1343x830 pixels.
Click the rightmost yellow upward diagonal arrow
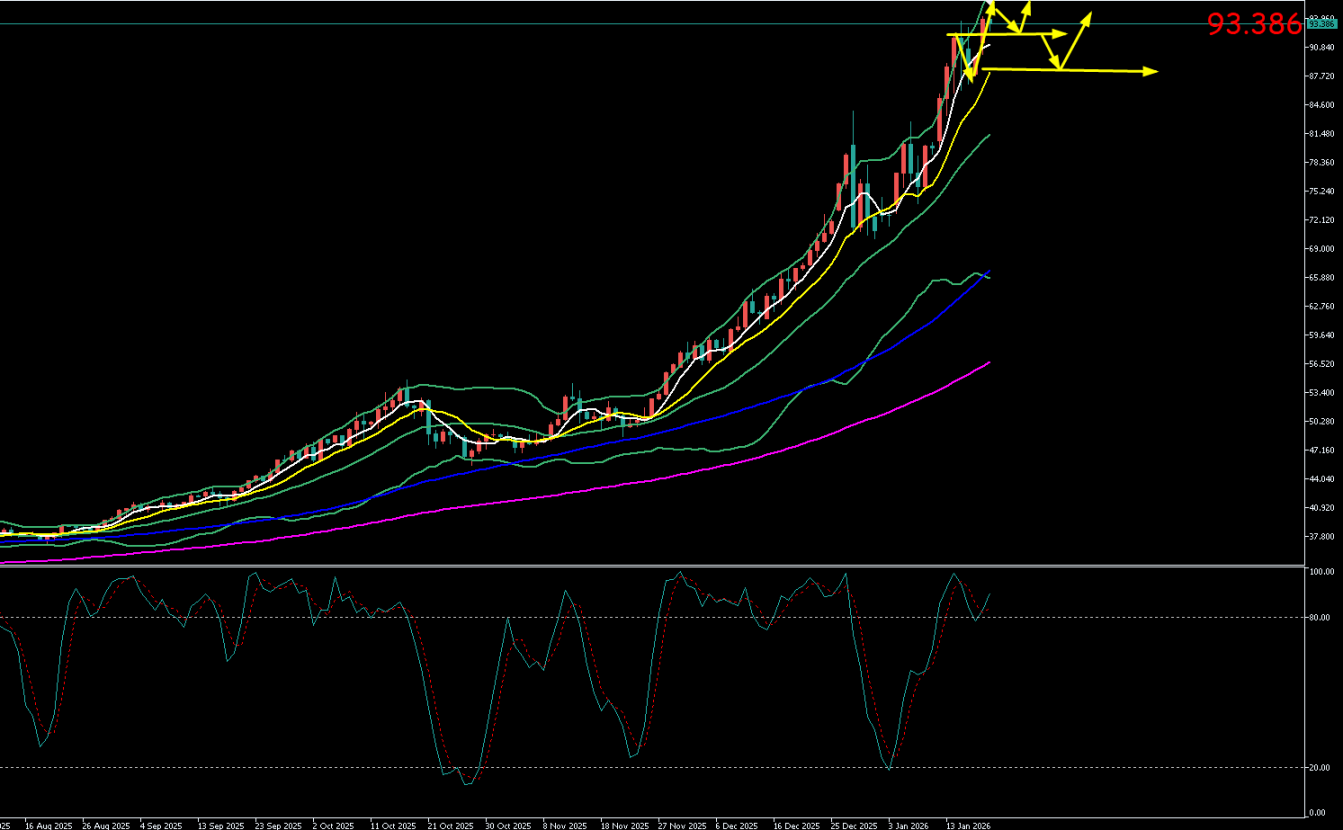click(1077, 40)
